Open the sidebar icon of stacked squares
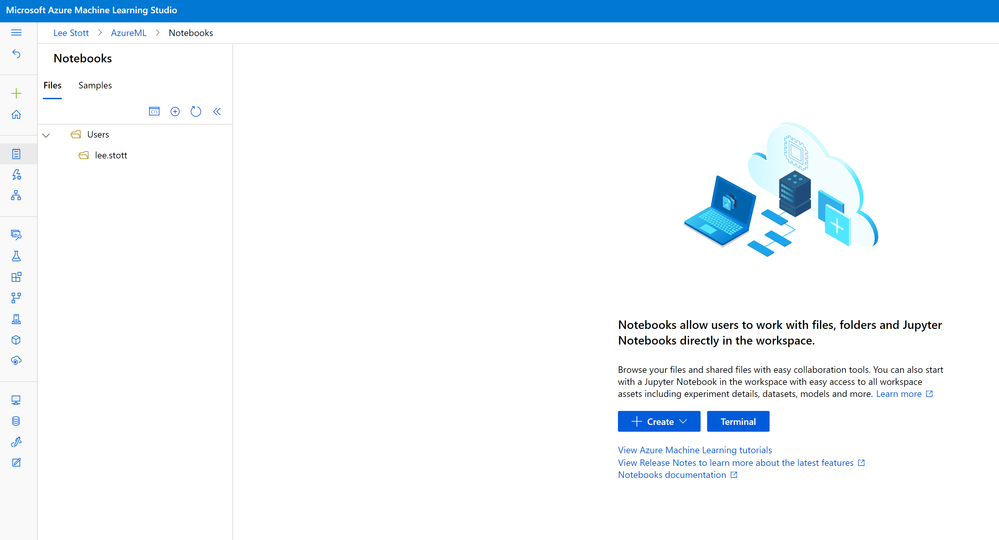The height and width of the screenshot is (540, 999). pyautogui.click(x=16, y=277)
